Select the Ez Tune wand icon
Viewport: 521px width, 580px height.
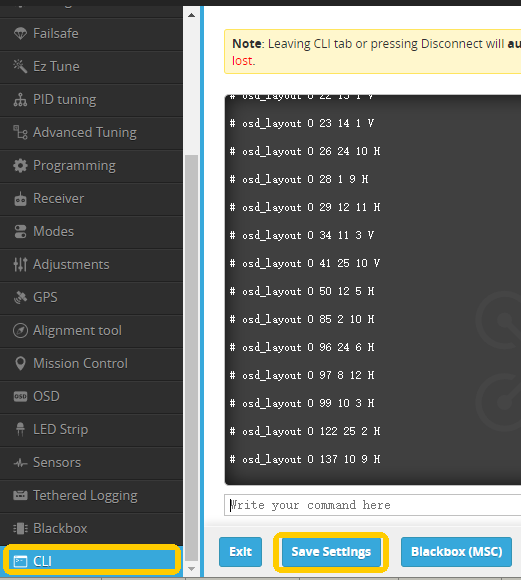click(x=20, y=67)
